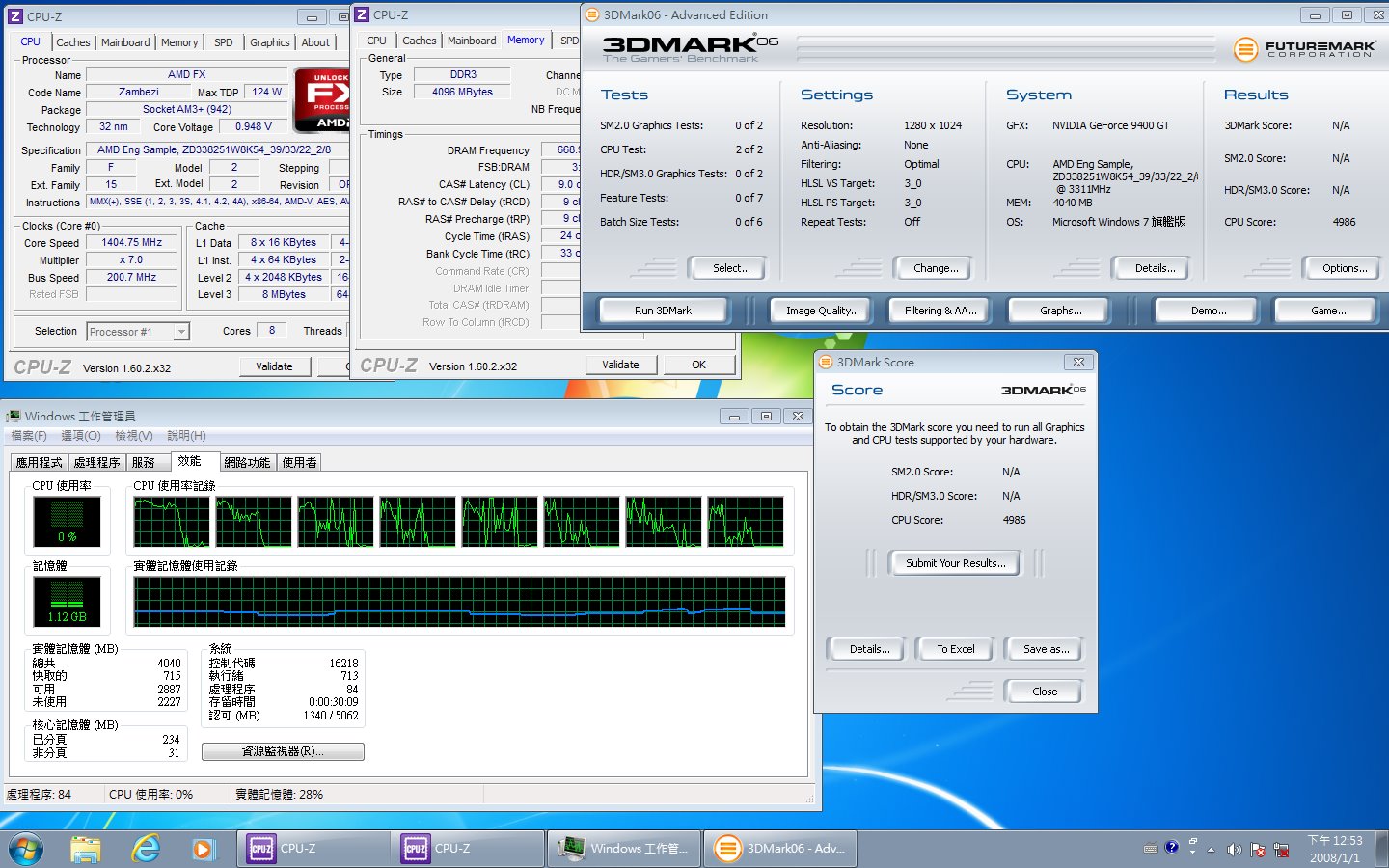Expand the Processor #1 selection dropdown
This screenshot has width=1389, height=868.
coord(180,332)
